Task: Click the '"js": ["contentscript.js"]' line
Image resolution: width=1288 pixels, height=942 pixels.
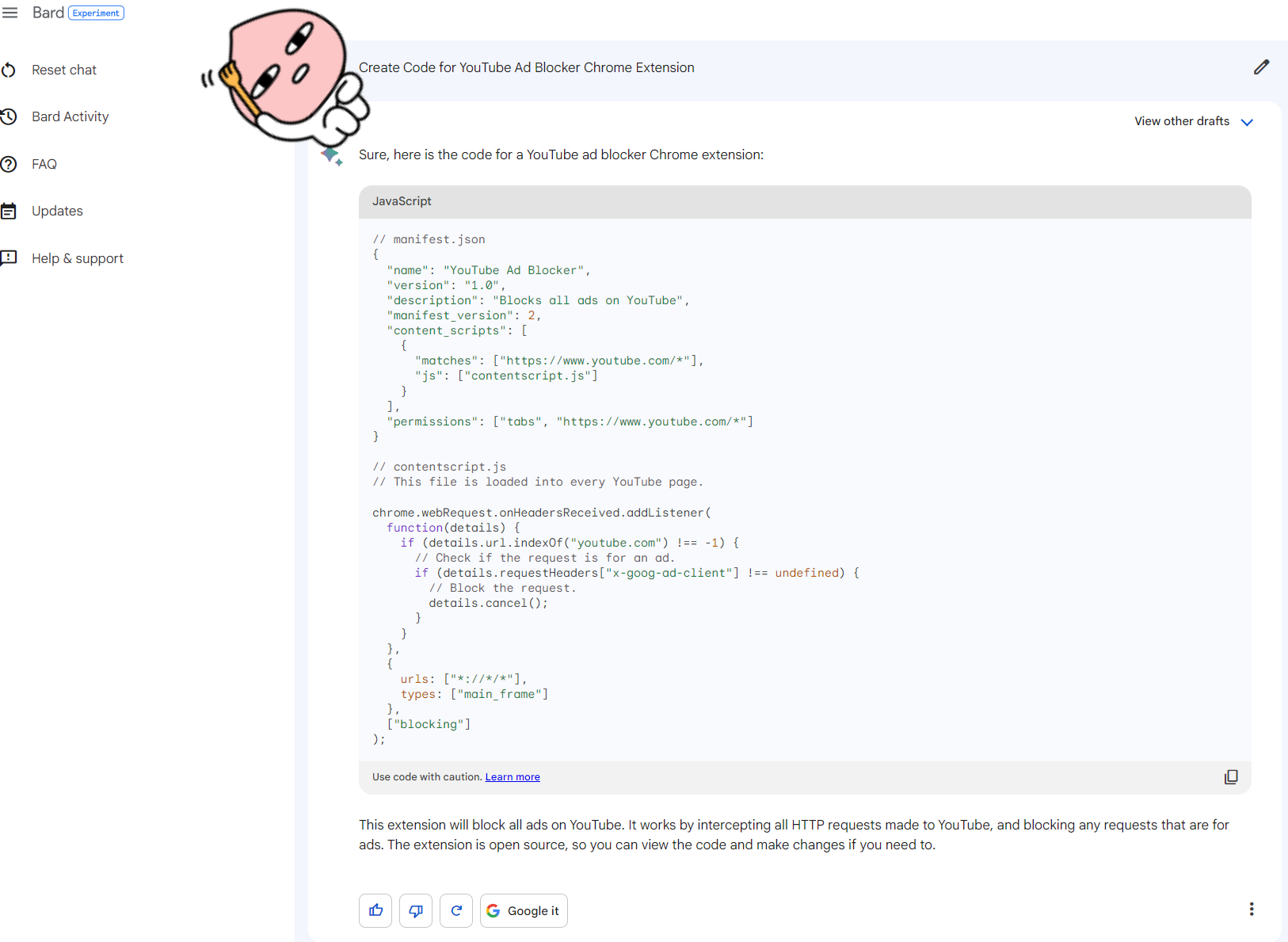Action: [506, 376]
